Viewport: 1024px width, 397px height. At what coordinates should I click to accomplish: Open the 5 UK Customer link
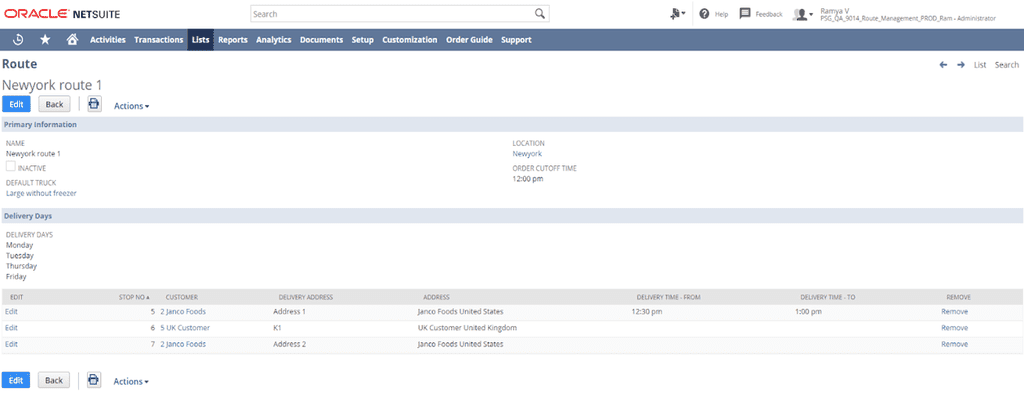[185, 328]
